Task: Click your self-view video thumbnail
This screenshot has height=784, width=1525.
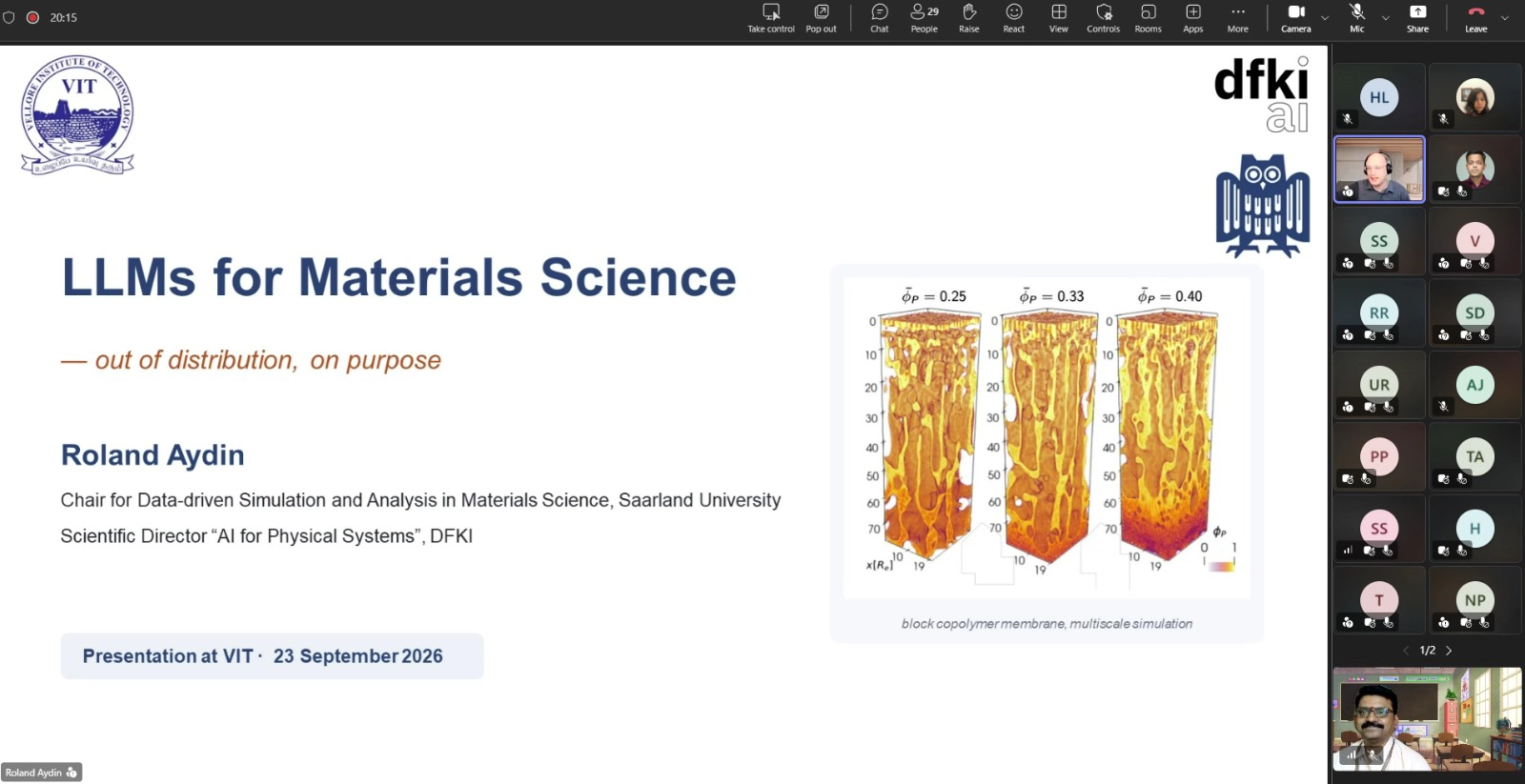Action: 1427,719
